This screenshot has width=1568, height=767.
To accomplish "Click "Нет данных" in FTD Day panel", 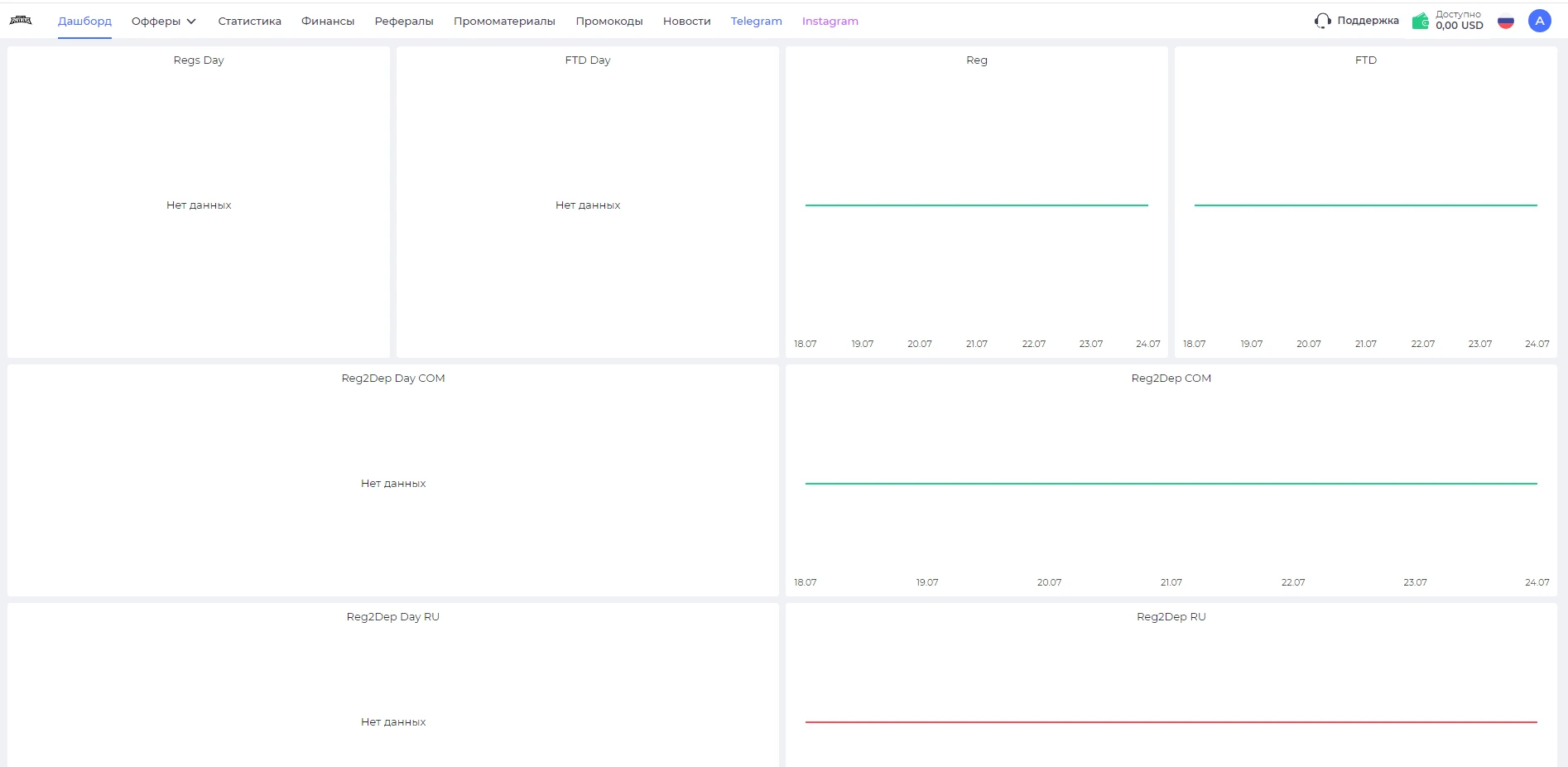I will (x=588, y=205).
